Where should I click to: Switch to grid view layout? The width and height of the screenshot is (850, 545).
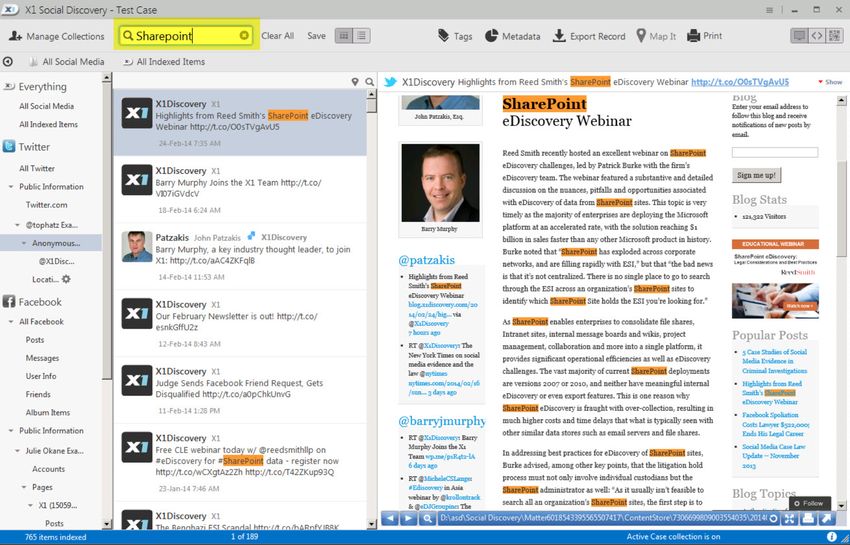344,36
